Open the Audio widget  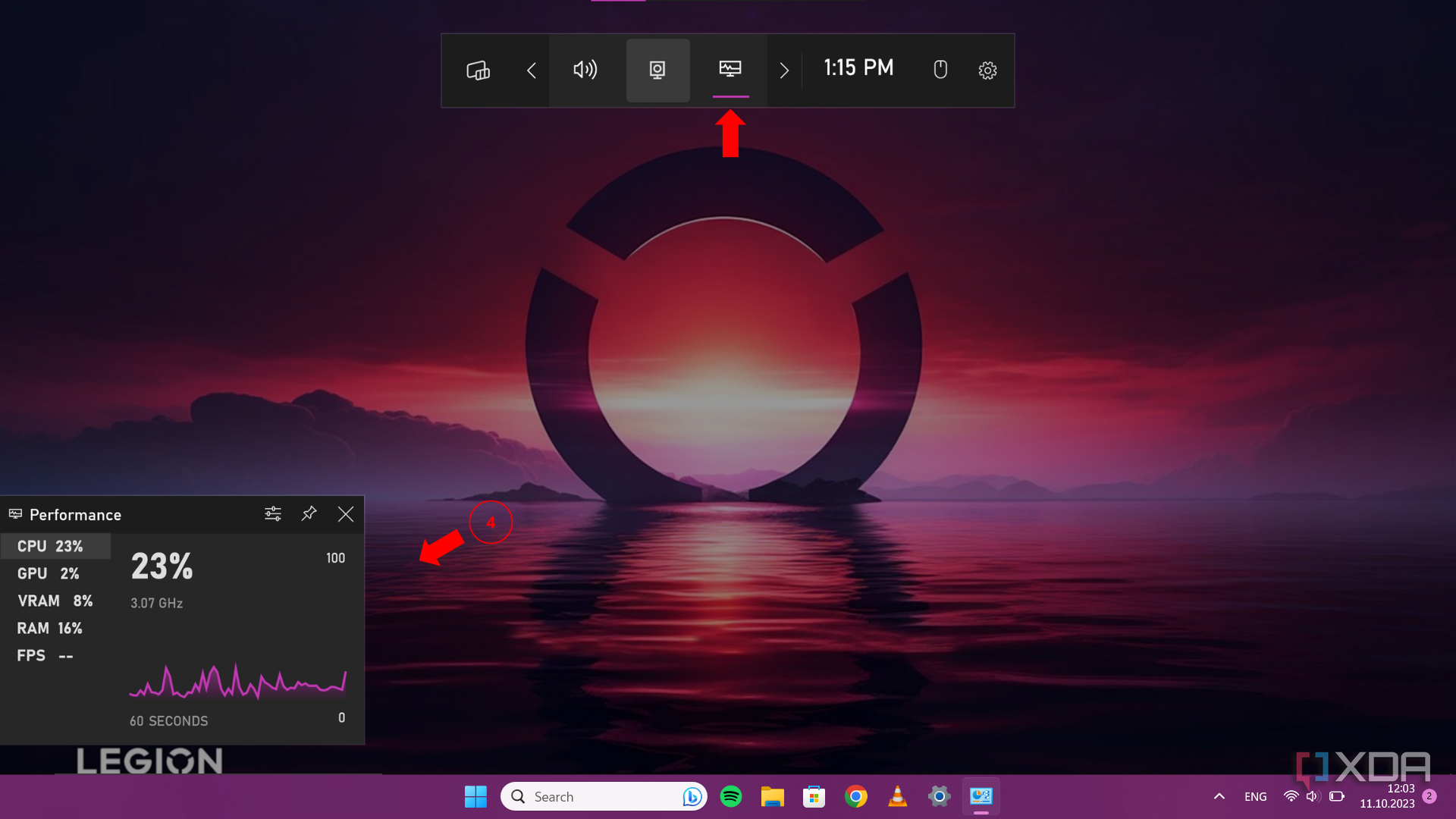point(585,70)
